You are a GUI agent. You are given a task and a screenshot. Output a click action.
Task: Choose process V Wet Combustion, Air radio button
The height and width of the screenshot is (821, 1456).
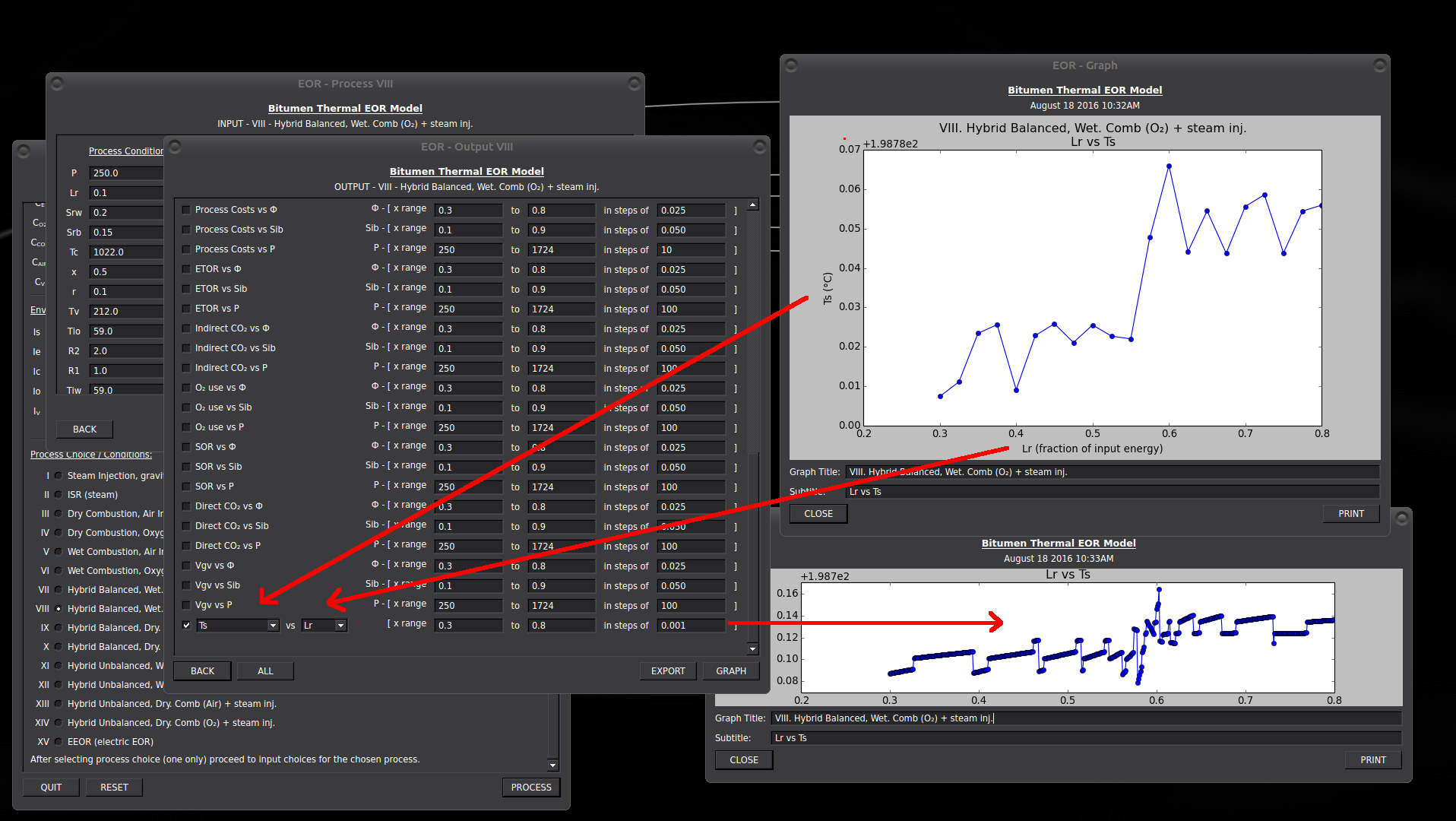tap(58, 552)
